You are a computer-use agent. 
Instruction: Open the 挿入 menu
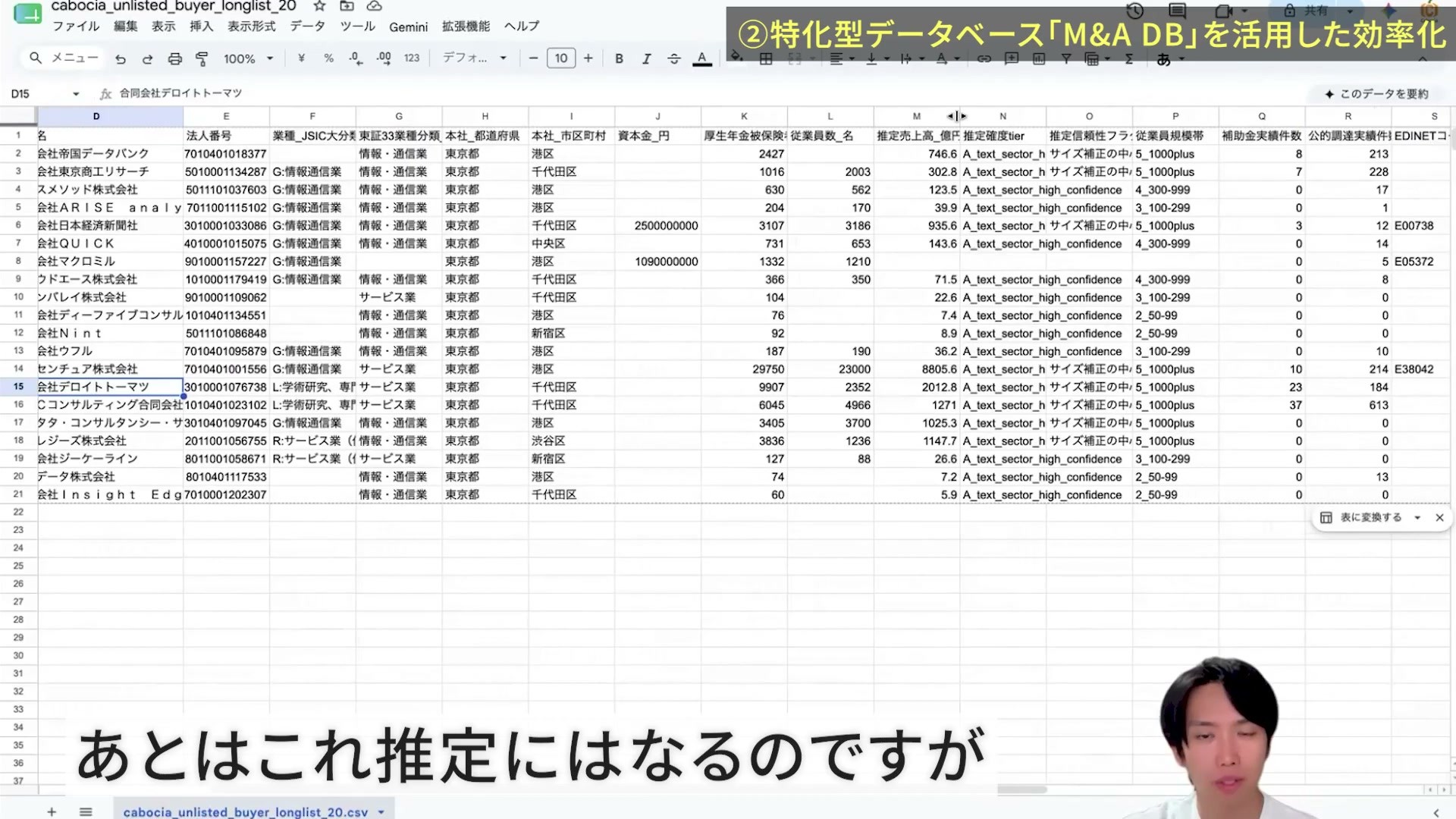click(x=202, y=27)
